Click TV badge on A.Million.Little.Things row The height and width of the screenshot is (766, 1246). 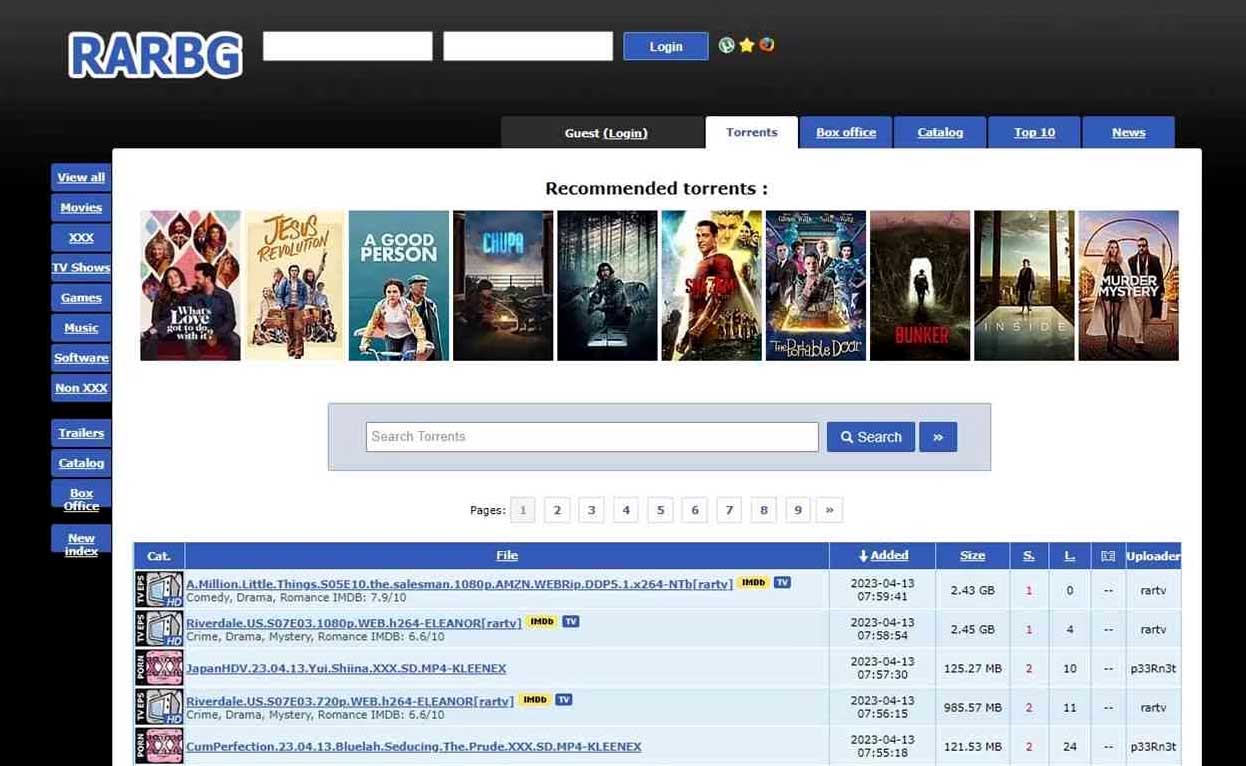click(x=782, y=583)
